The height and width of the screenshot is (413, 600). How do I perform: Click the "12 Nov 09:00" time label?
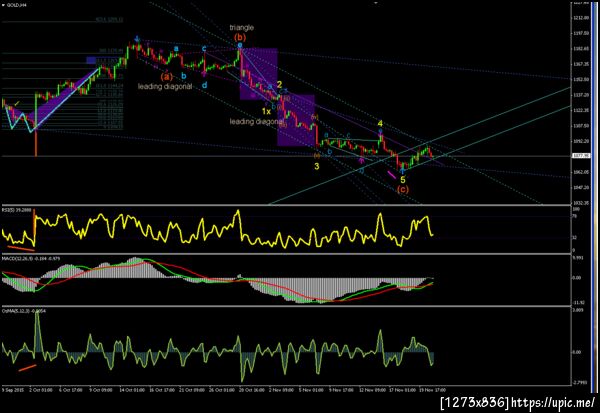372,390
